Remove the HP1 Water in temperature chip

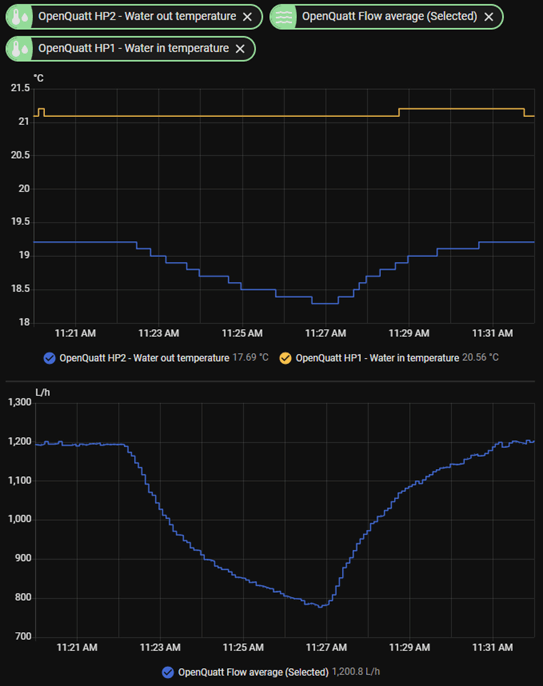tap(240, 49)
